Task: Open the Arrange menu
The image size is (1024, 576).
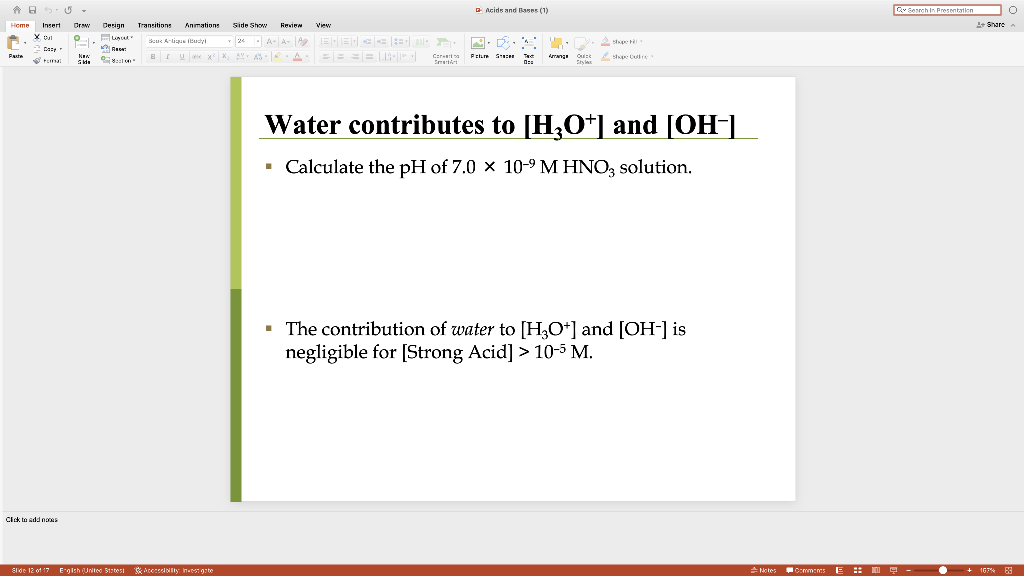Action: point(558,47)
